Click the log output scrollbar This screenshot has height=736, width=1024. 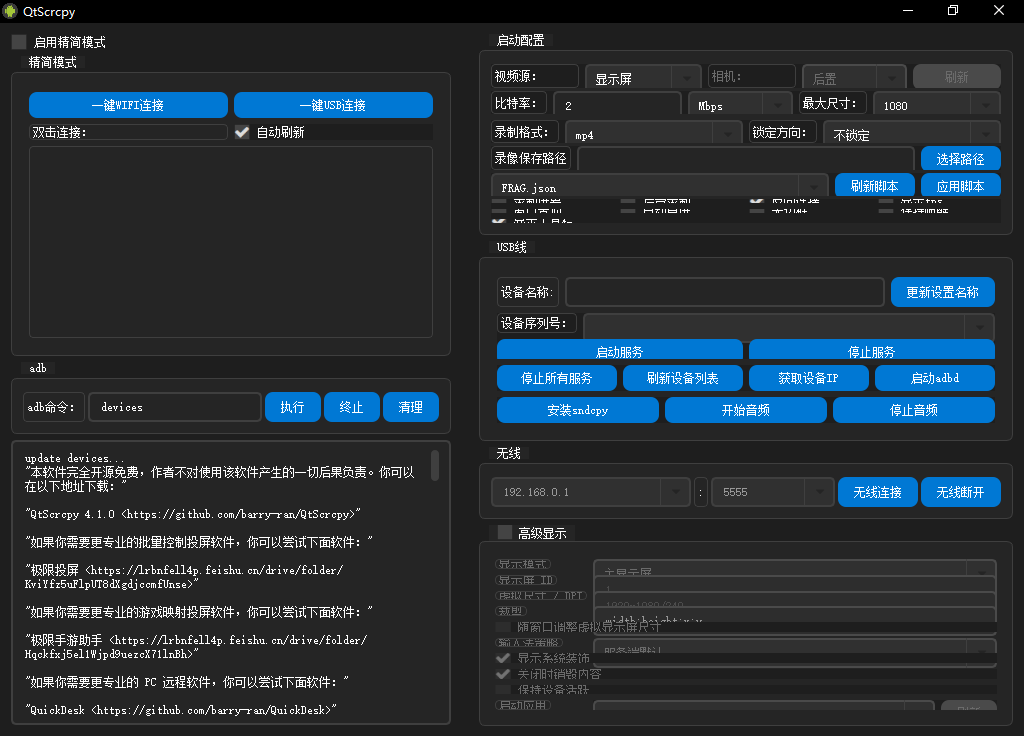pos(435,465)
